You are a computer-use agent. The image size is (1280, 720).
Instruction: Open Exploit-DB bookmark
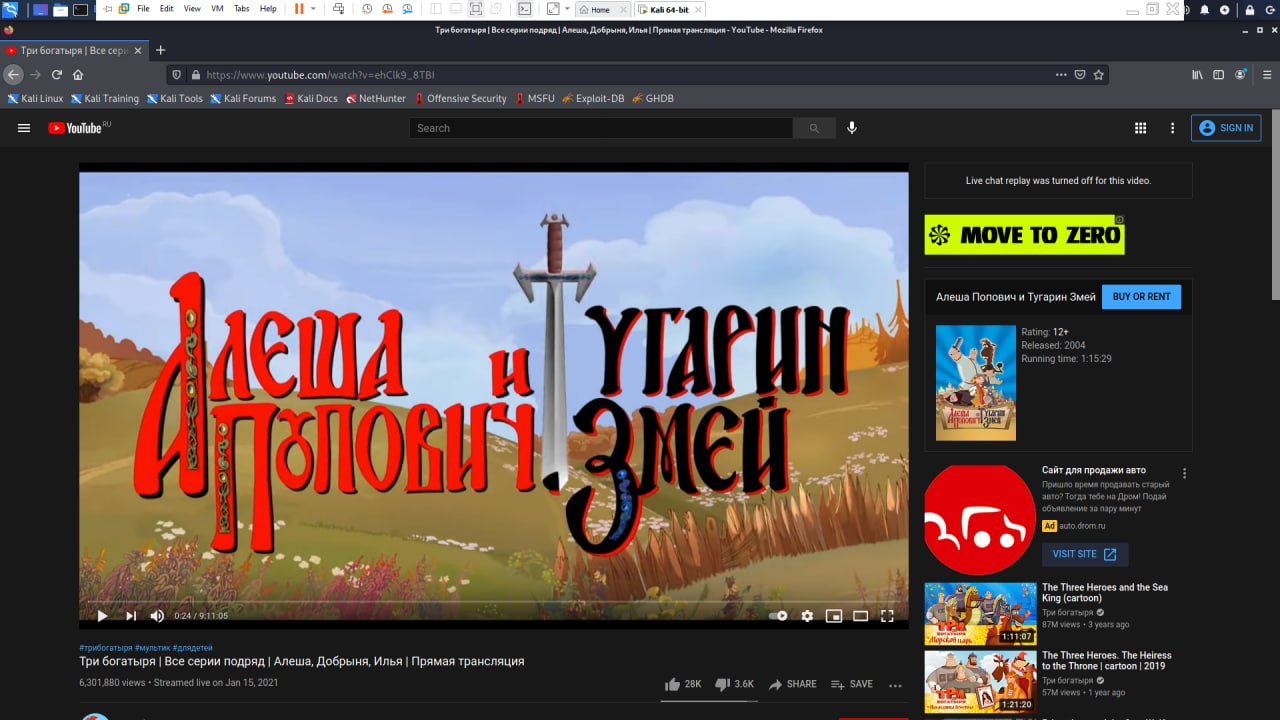point(592,99)
